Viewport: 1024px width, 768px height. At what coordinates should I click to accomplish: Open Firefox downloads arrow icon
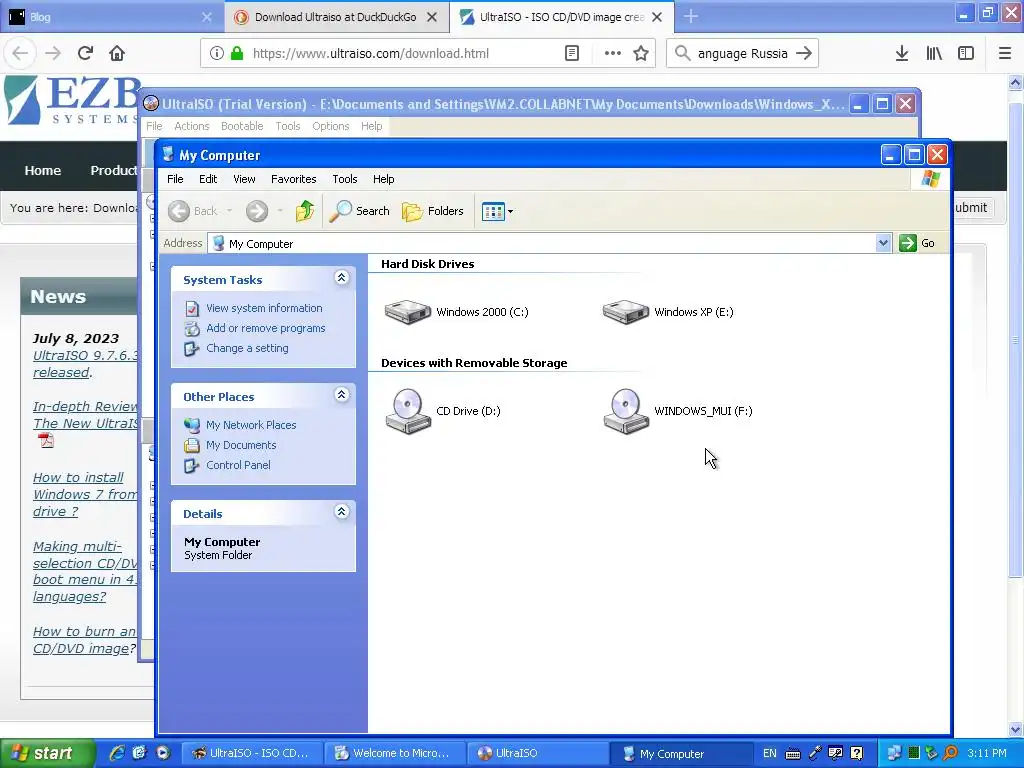tap(902, 54)
